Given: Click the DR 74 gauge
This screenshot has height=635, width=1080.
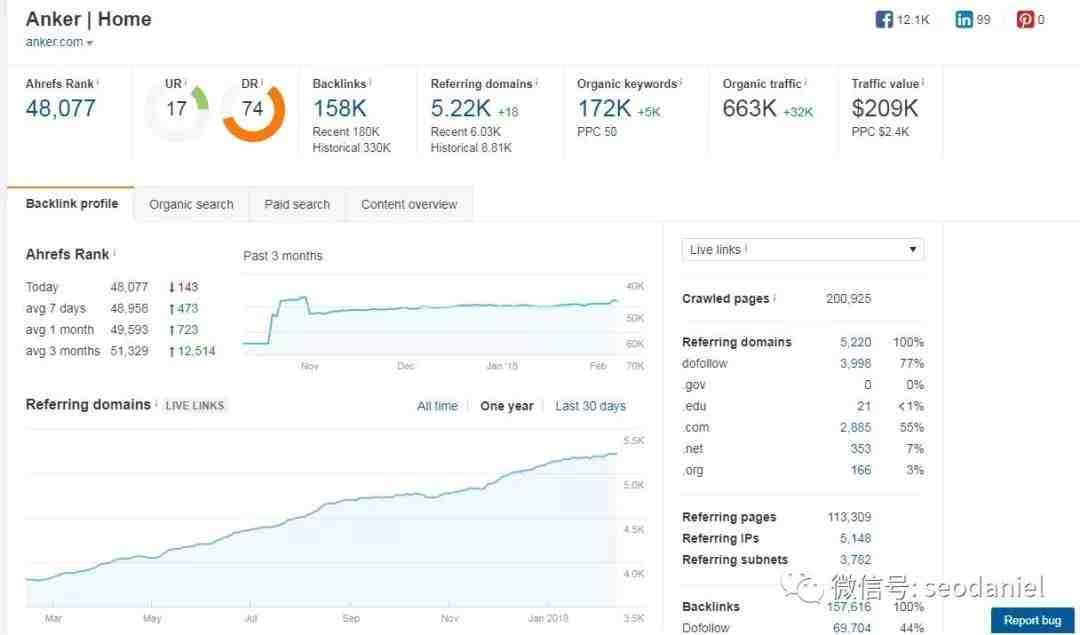Looking at the screenshot, I should pyautogui.click(x=253, y=110).
